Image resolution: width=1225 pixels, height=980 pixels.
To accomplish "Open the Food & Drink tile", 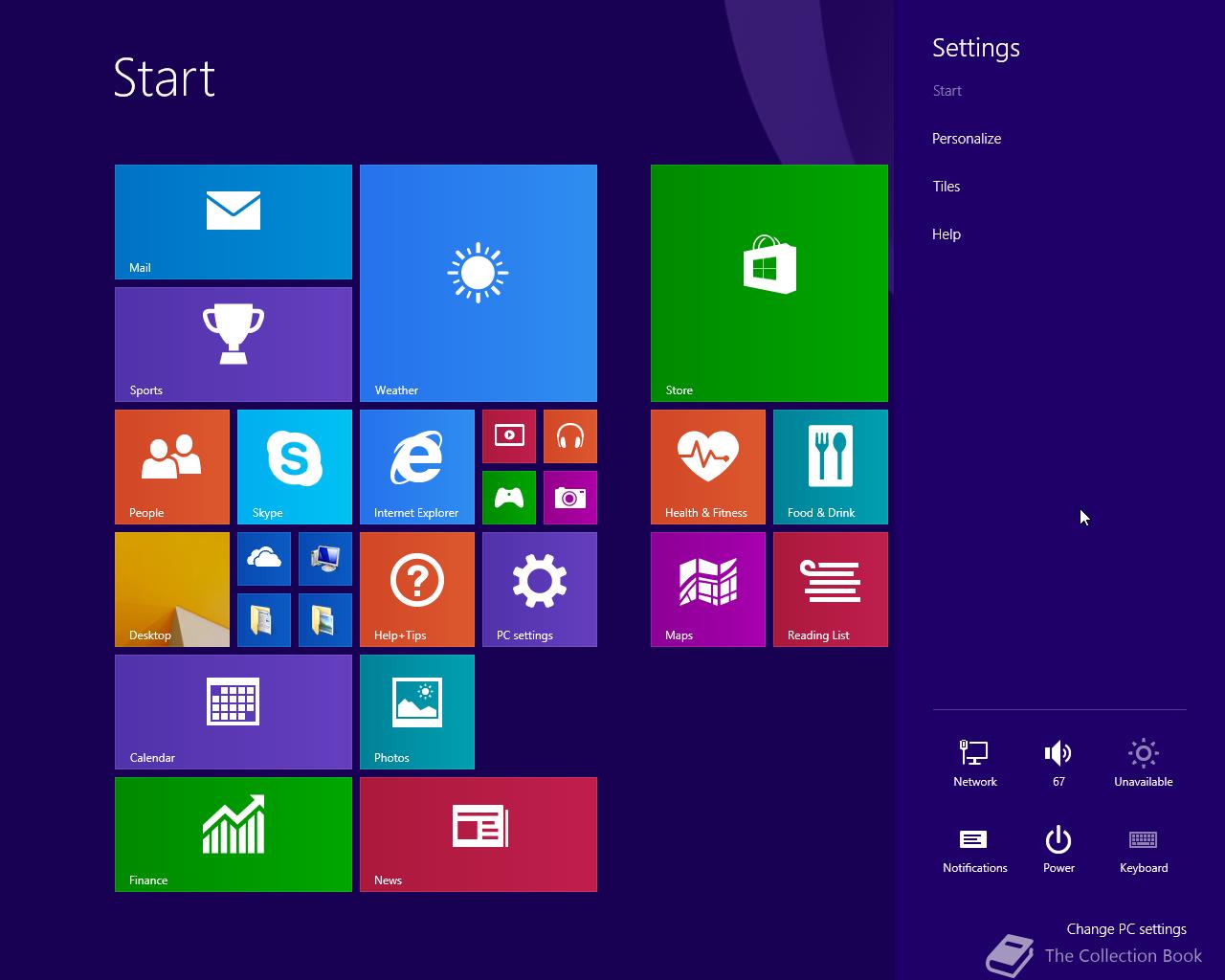I will [x=831, y=467].
